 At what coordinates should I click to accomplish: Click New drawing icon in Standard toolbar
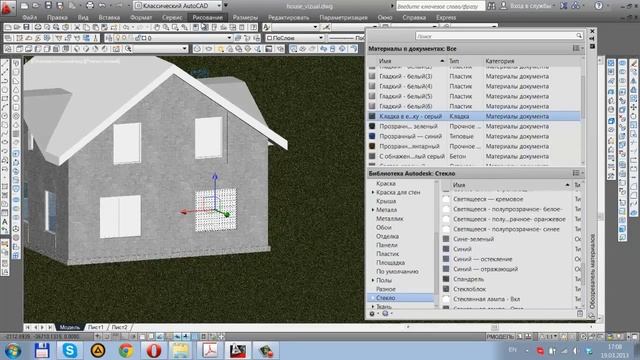click(x=8, y=27)
